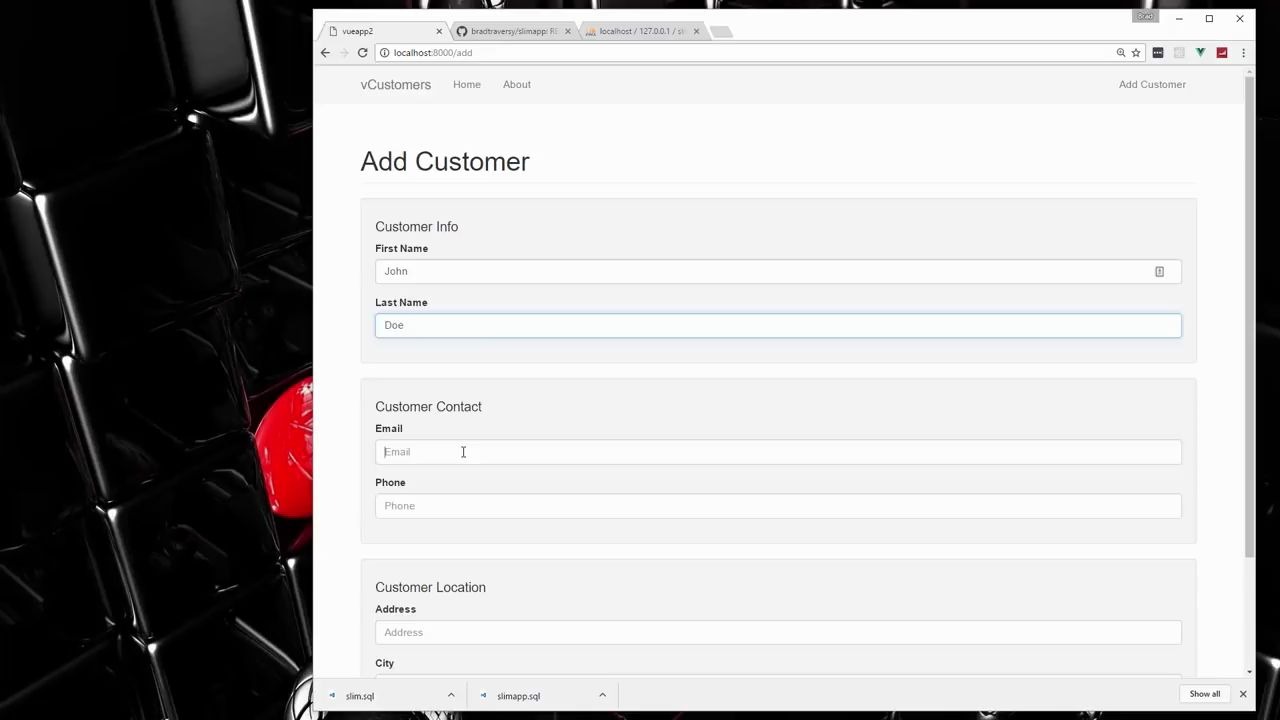Click the red extension icon in toolbar
The width and height of the screenshot is (1280, 720).
(1222, 53)
